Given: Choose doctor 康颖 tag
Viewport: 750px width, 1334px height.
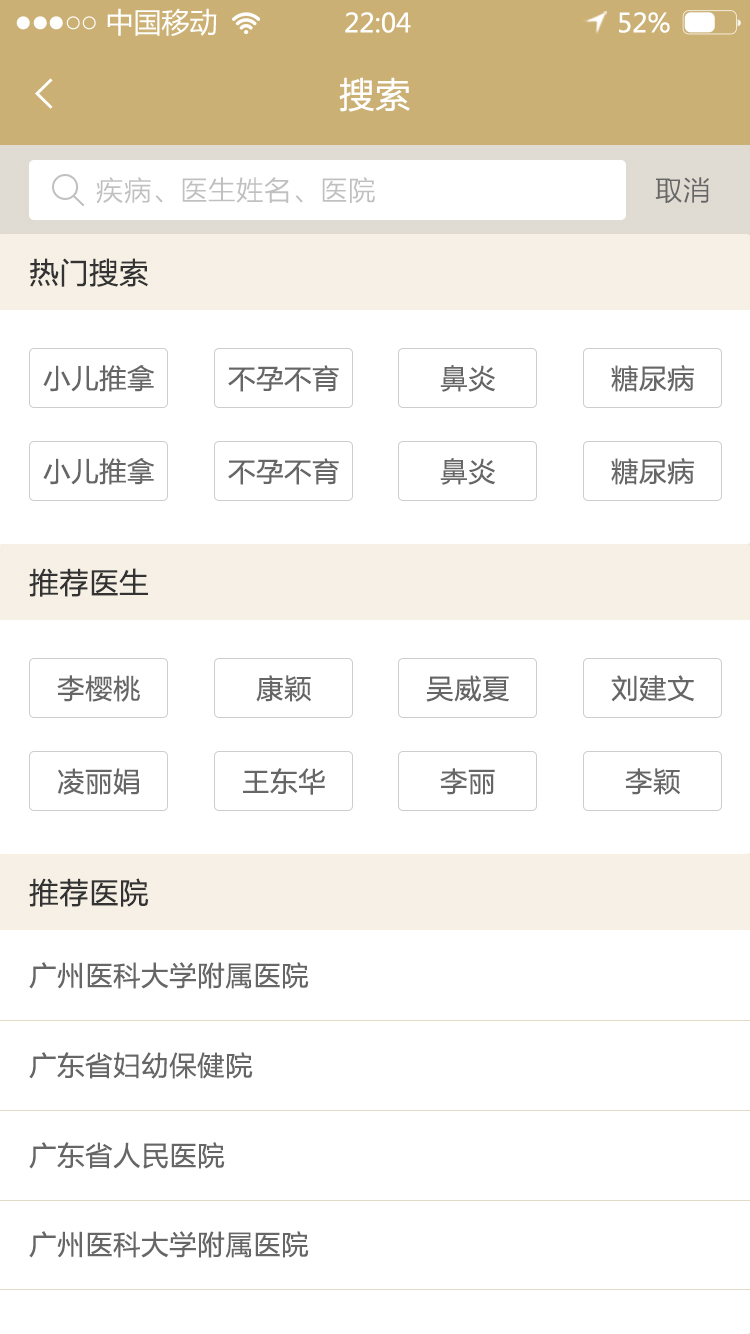Looking at the screenshot, I should click(x=283, y=688).
